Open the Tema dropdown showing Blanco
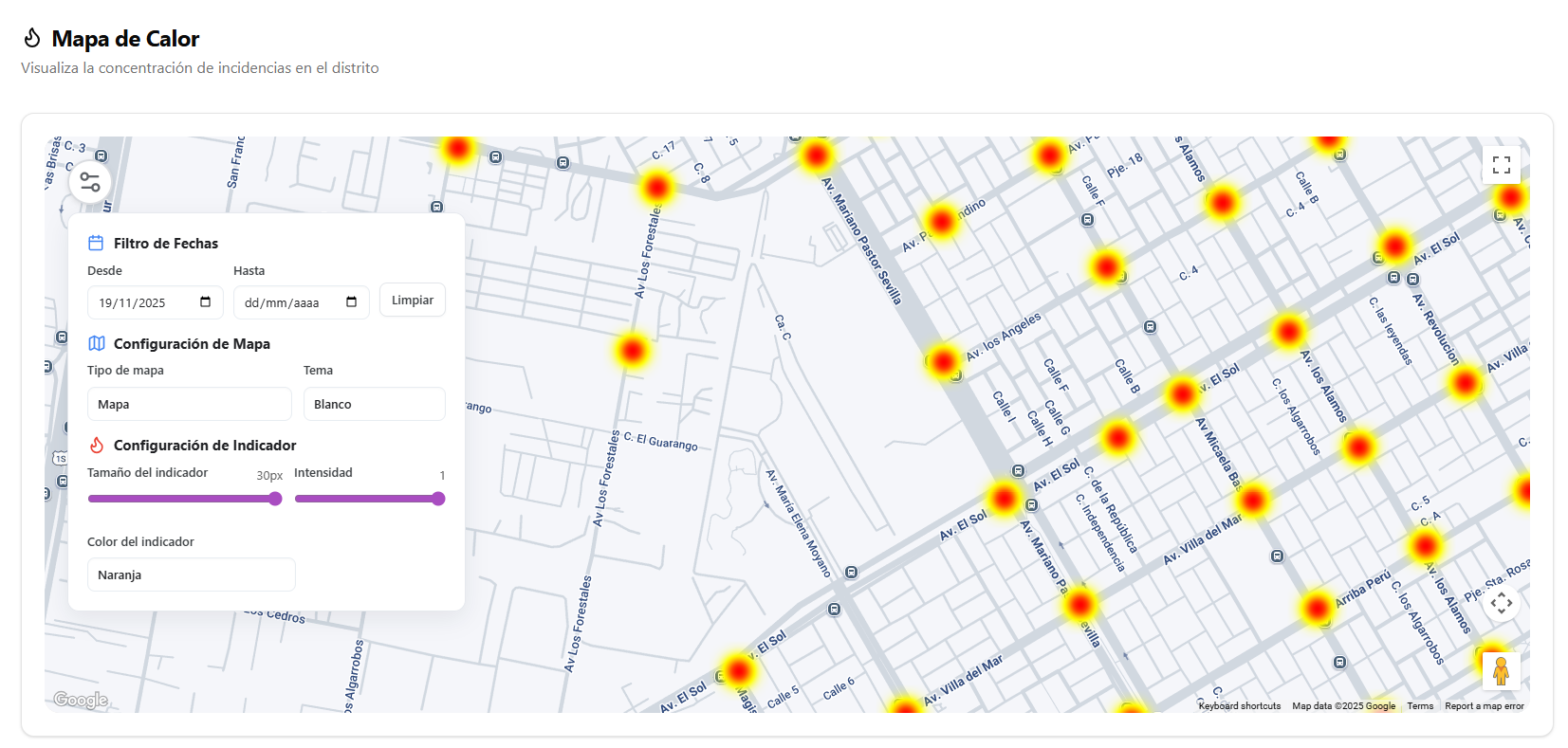Viewport: 1568px width, 748px height. pyautogui.click(x=374, y=404)
